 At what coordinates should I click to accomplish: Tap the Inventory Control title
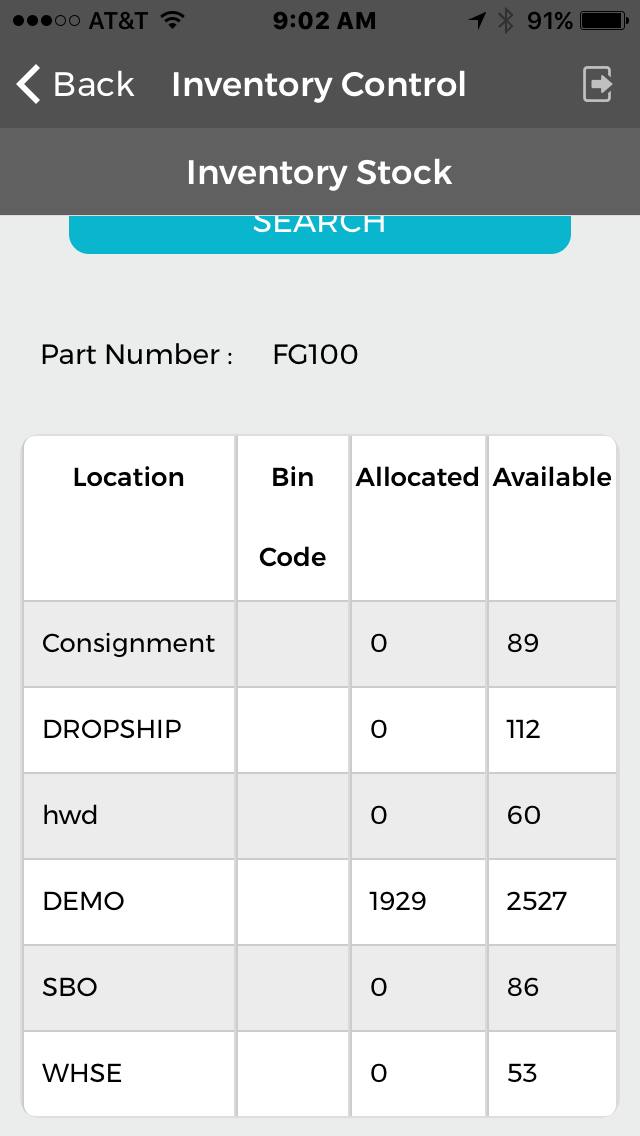[319, 85]
